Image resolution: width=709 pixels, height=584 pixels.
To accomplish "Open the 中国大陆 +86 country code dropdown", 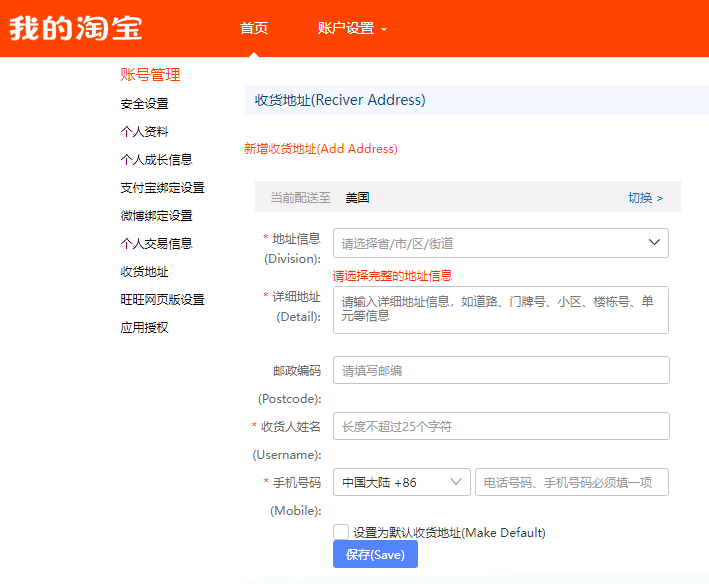I will click(x=402, y=482).
